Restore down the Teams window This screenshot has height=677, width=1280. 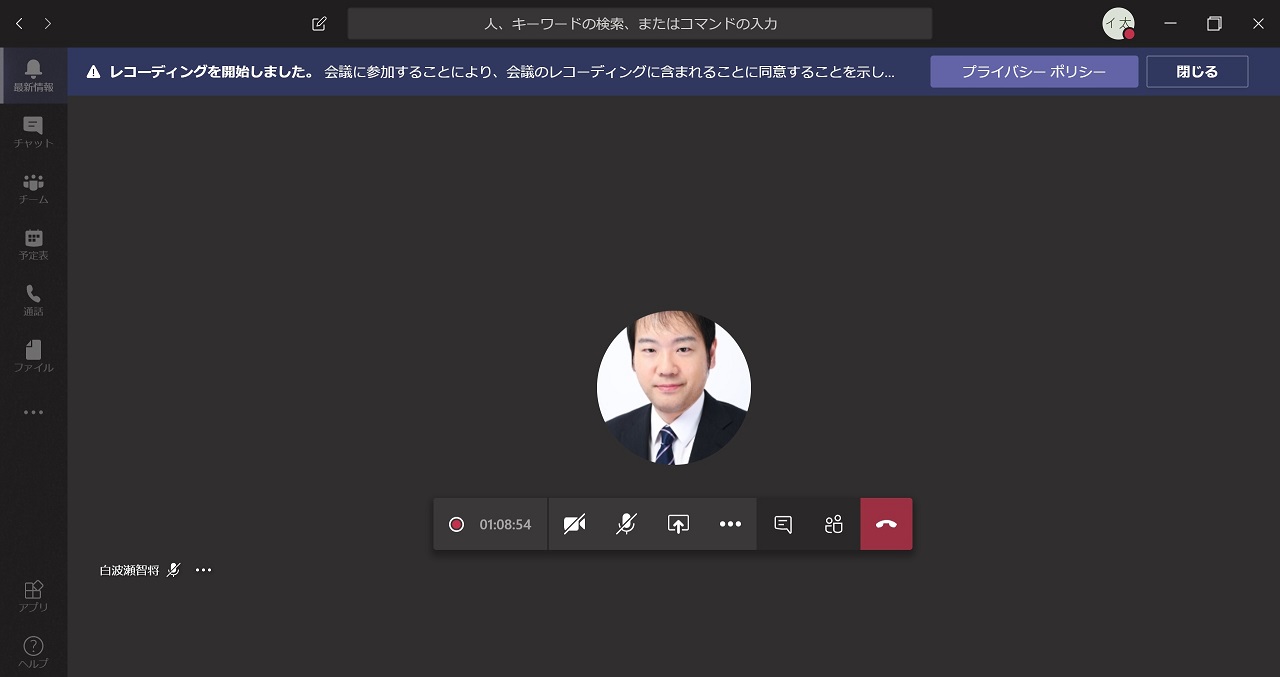coord(1214,23)
